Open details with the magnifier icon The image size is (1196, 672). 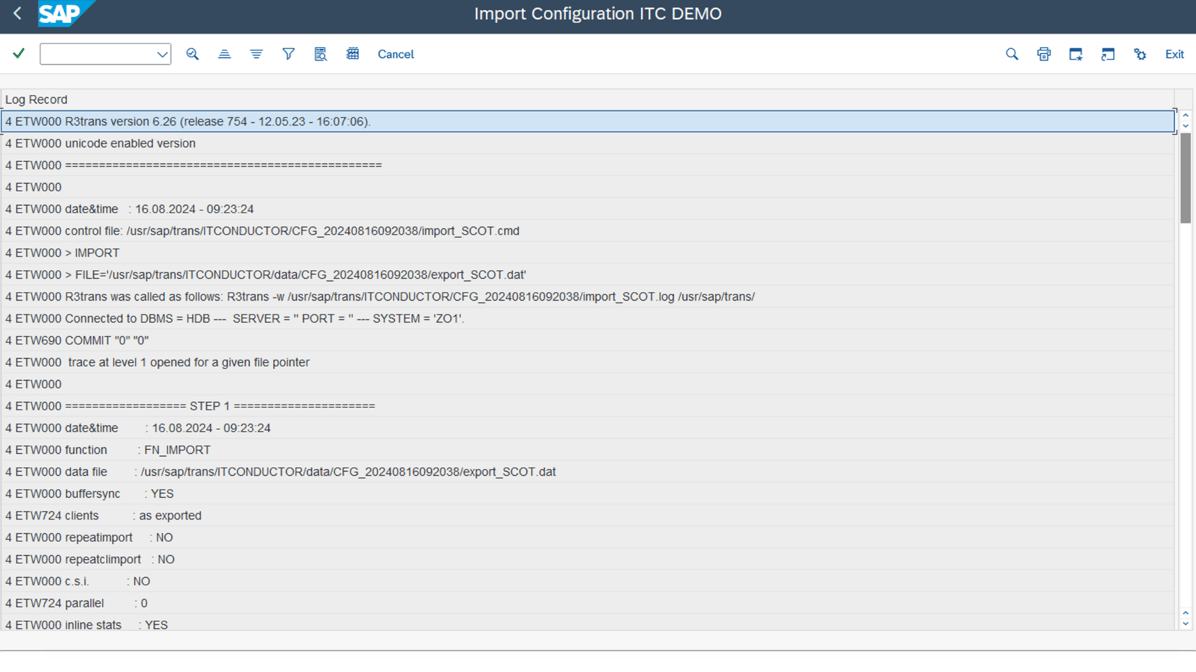pos(192,54)
